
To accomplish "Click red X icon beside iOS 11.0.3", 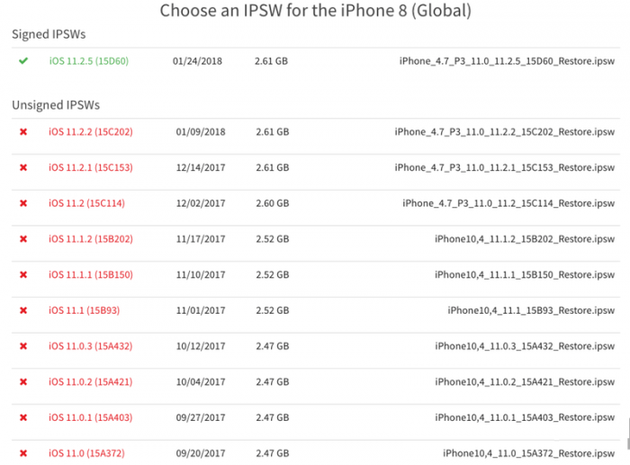I will (23, 347).
